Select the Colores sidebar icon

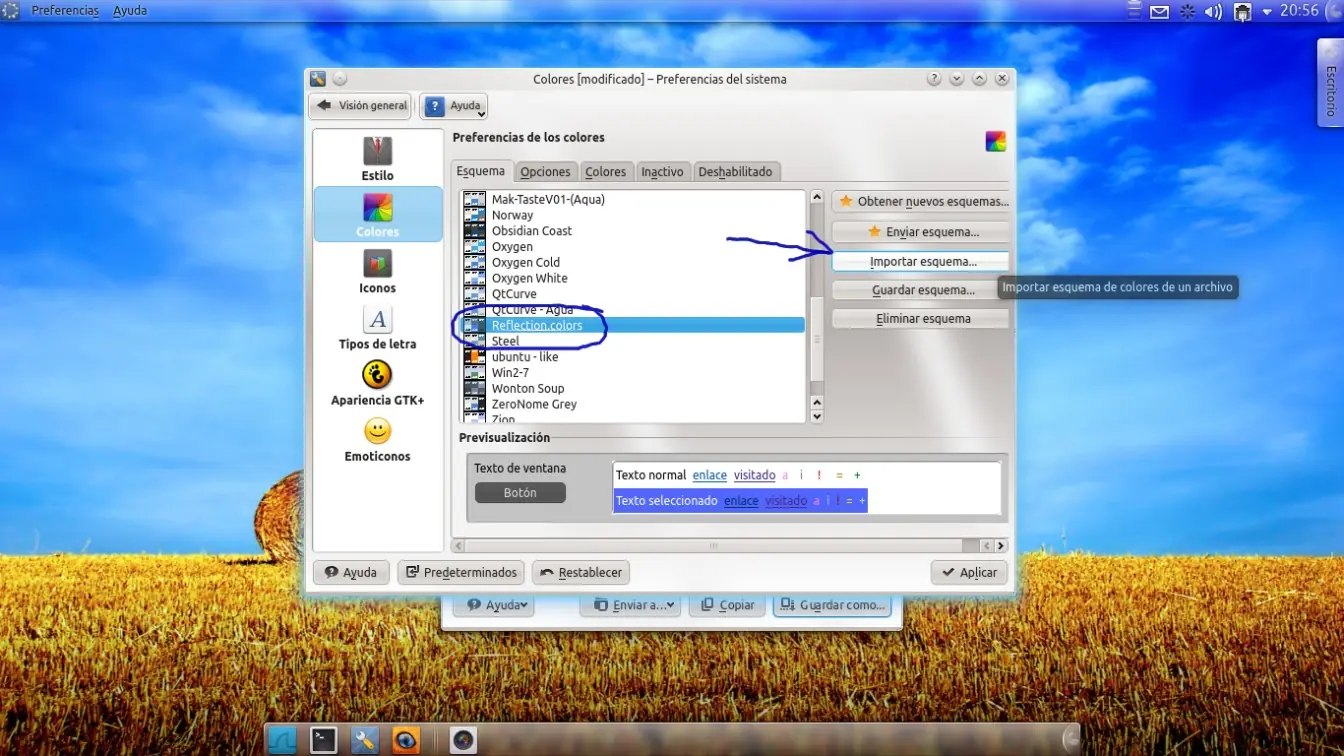pos(377,214)
